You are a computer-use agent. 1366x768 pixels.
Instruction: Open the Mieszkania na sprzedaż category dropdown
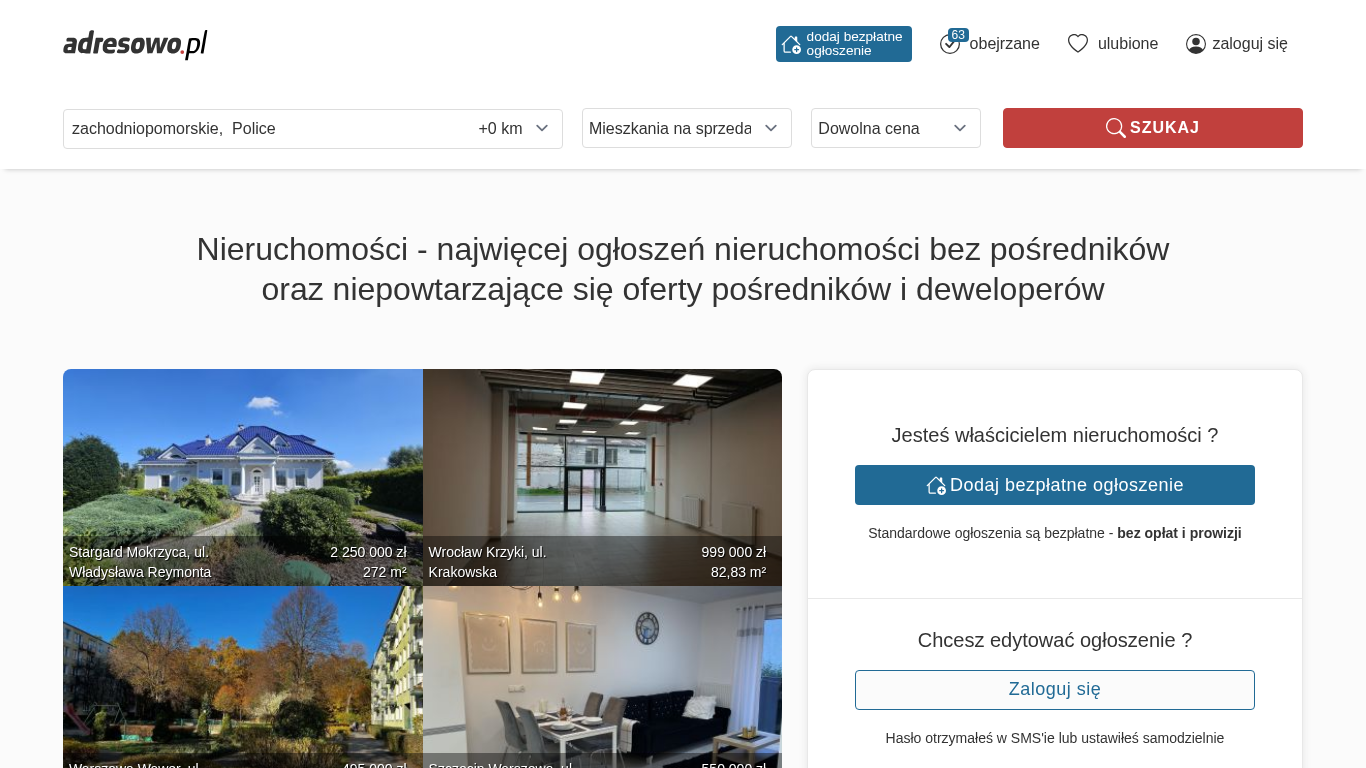point(687,128)
